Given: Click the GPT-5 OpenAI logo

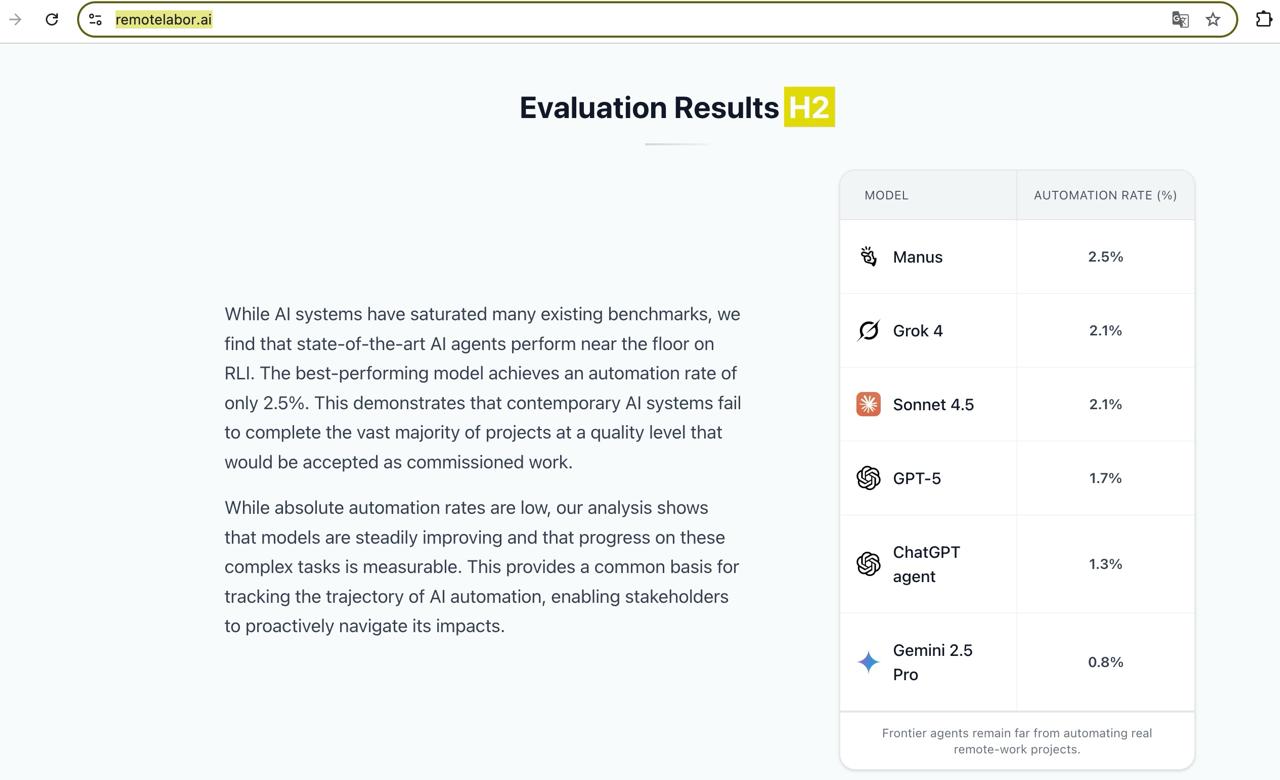Looking at the screenshot, I should 868,478.
